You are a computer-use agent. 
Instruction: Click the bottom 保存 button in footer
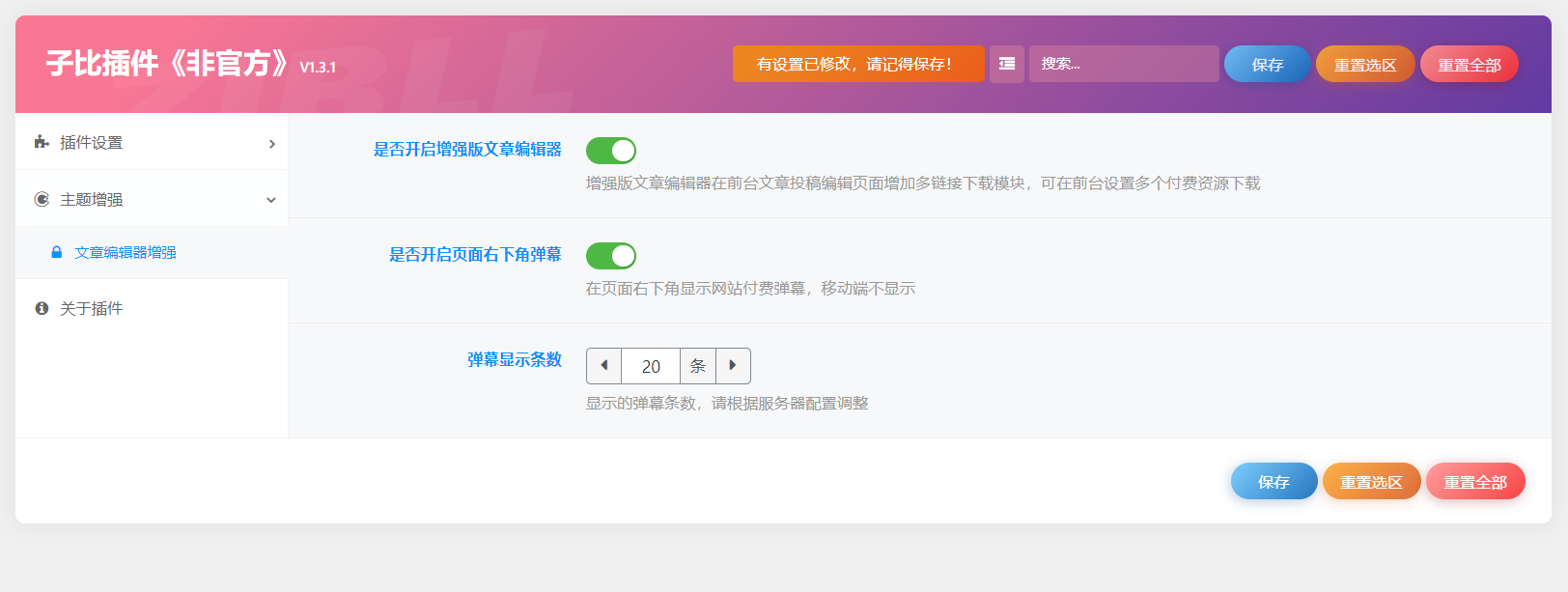pyautogui.click(x=1274, y=481)
